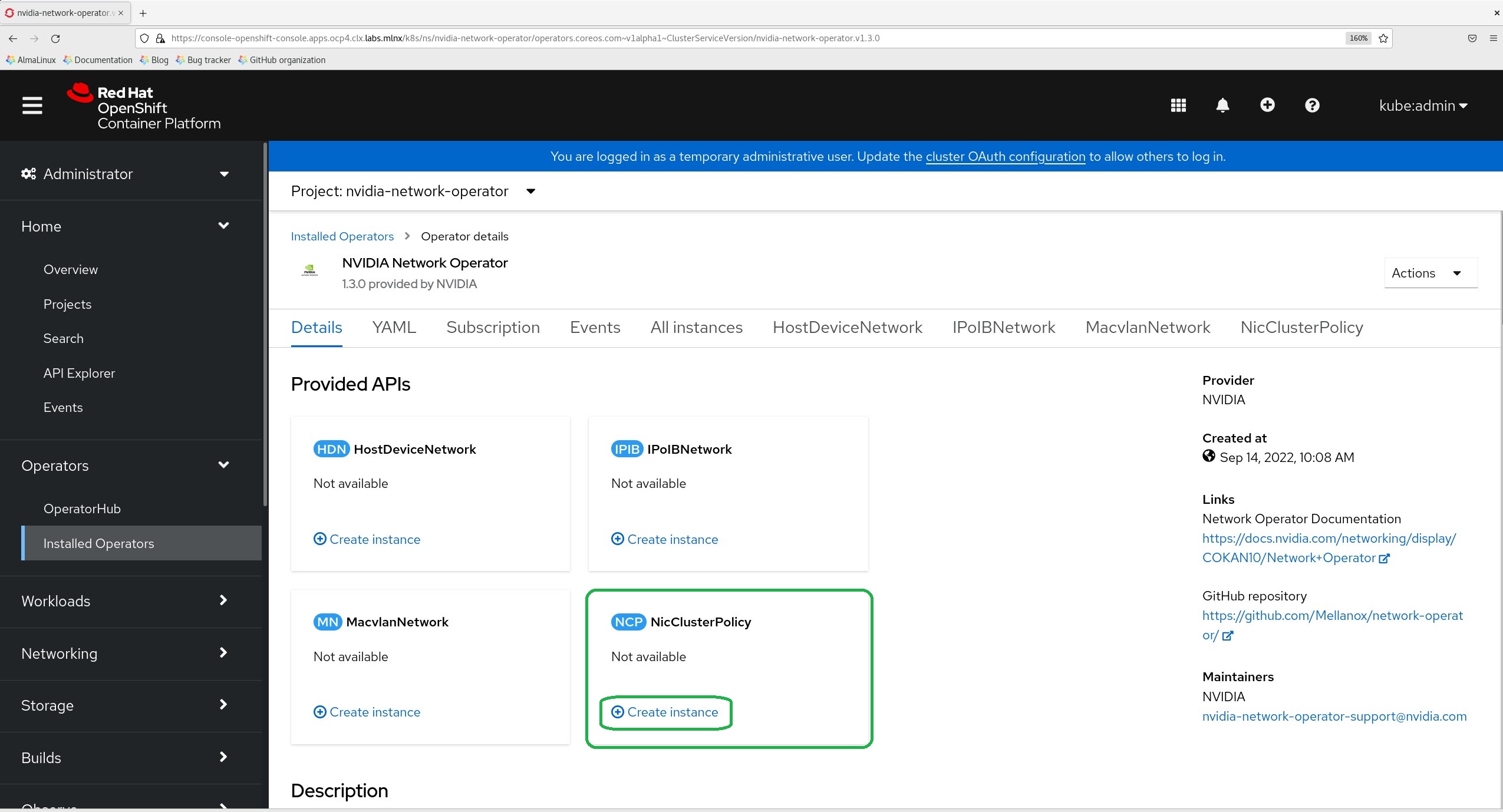Switch to the YAML tab
This screenshot has width=1503, height=812.
pos(394,328)
